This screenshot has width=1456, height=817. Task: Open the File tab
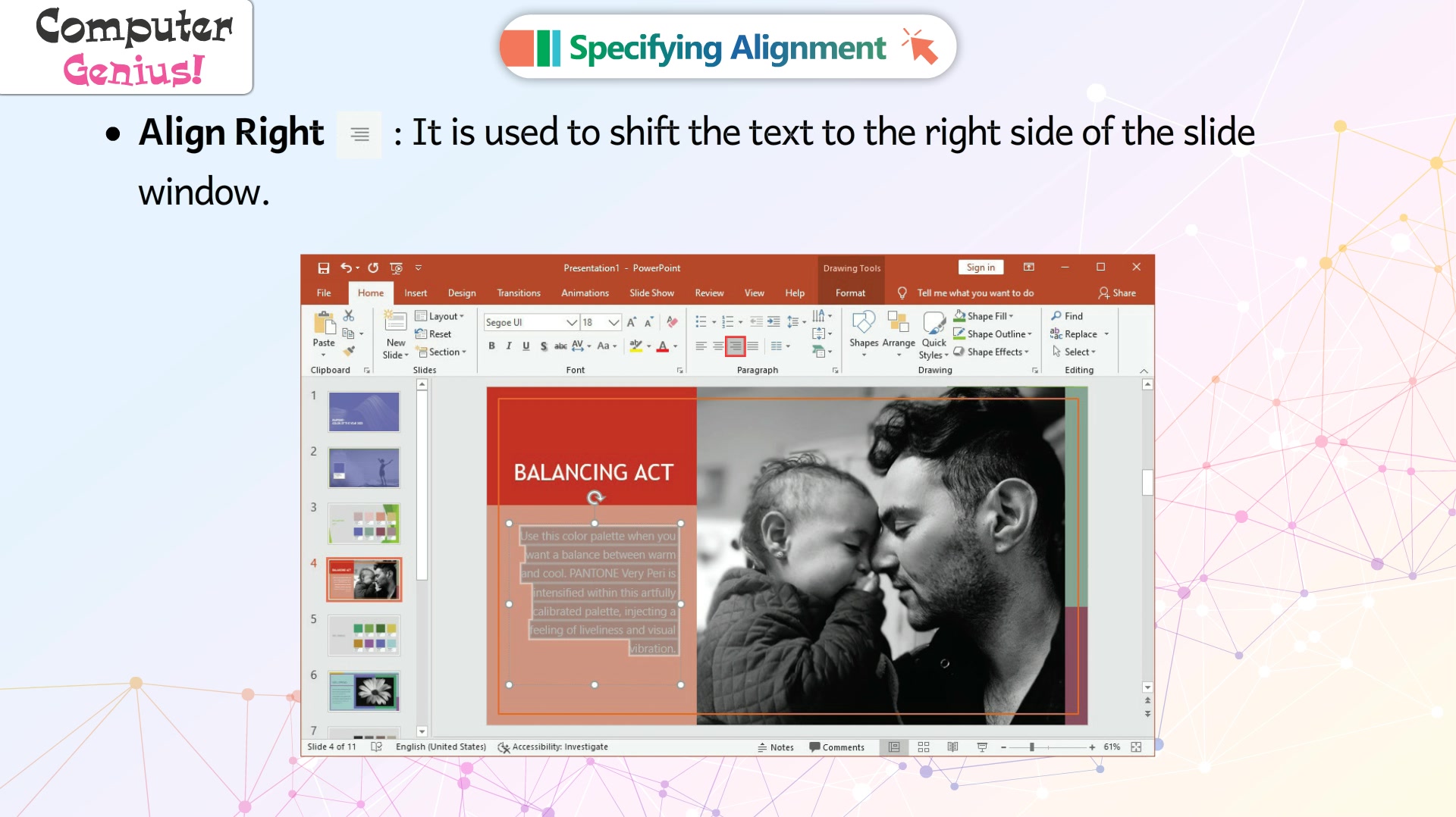tap(324, 293)
